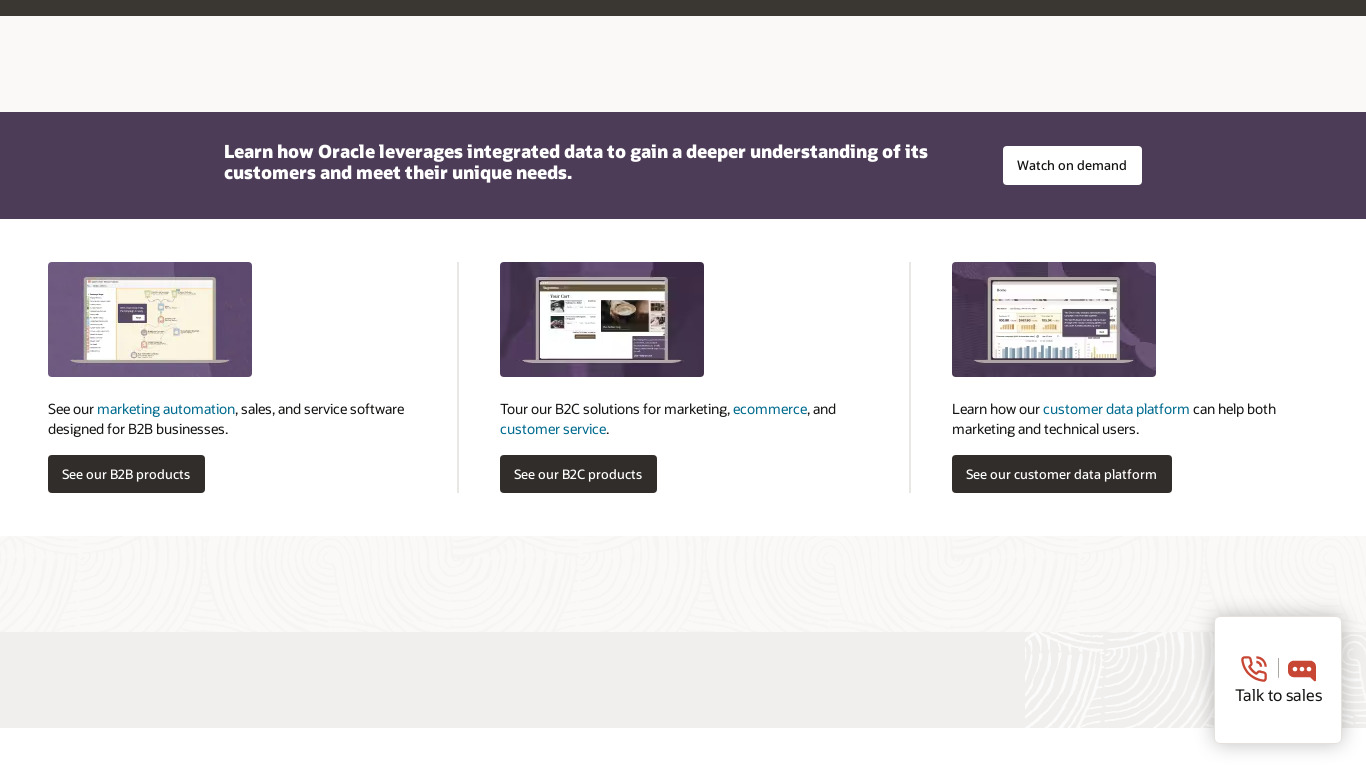This screenshot has width=1366, height=768.
Task: Click the Watch on demand button
Action: [1072, 165]
